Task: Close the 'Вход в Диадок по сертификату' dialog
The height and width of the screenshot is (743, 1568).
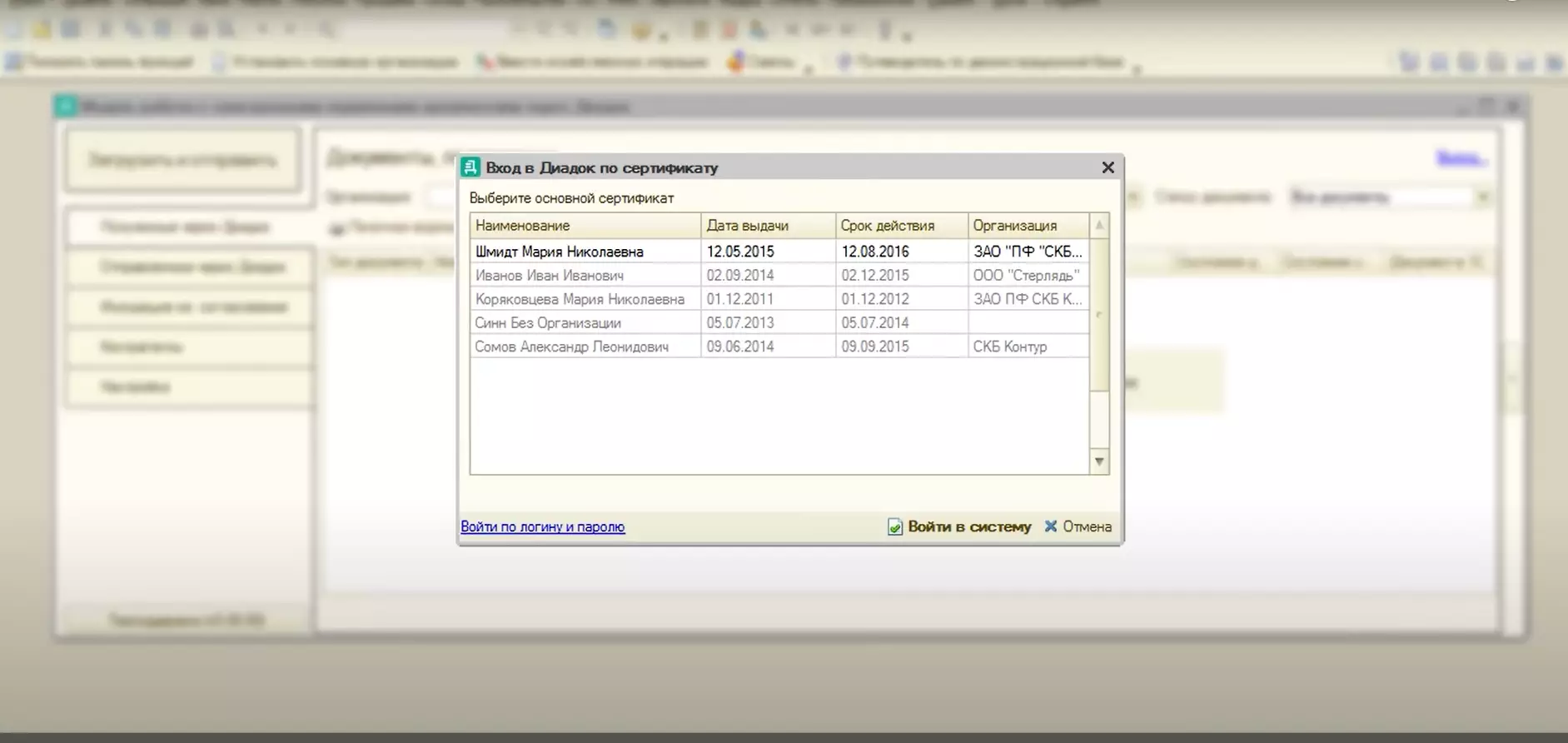Action: [x=1108, y=167]
